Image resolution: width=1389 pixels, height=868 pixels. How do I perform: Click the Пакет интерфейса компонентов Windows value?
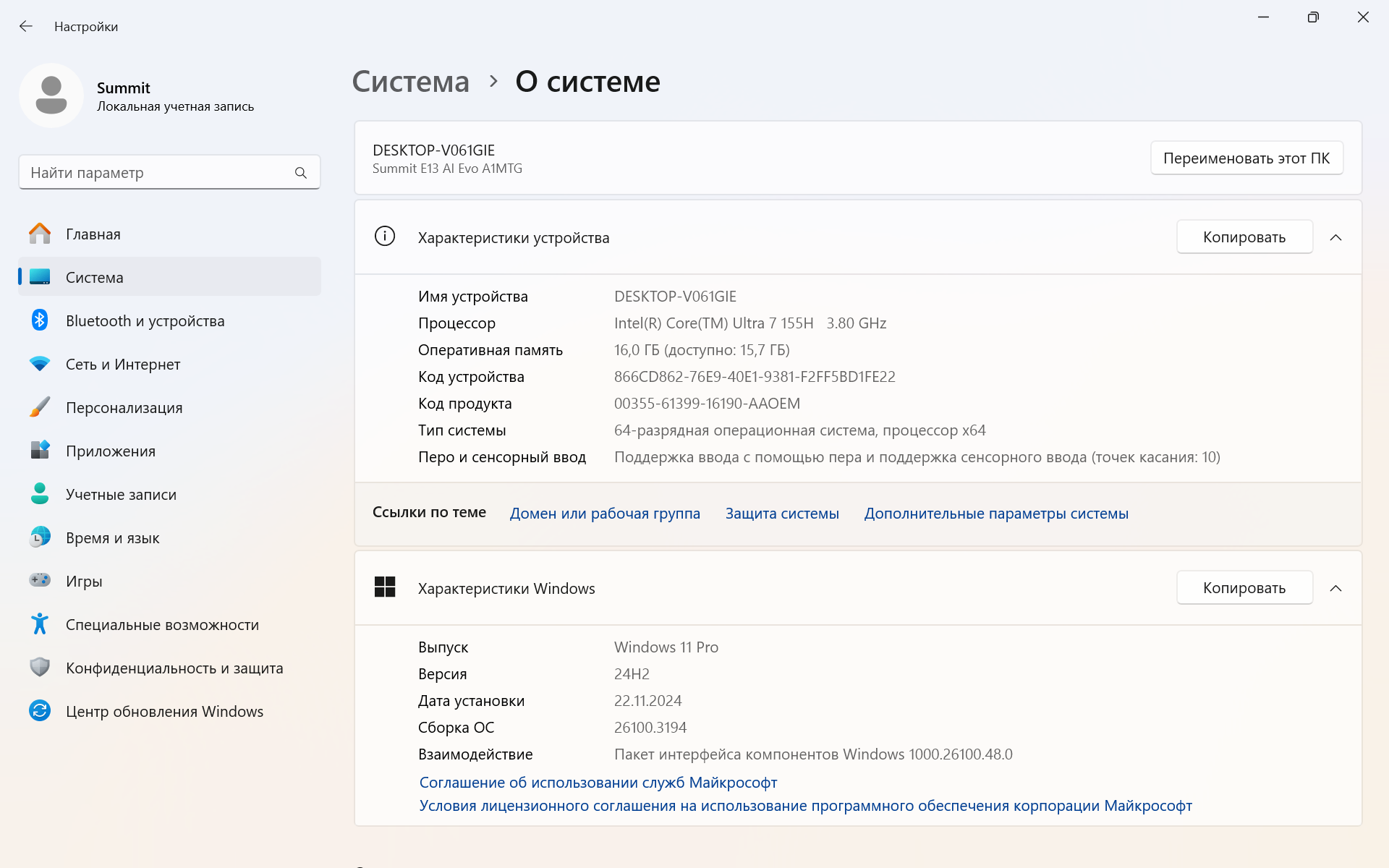click(x=813, y=754)
